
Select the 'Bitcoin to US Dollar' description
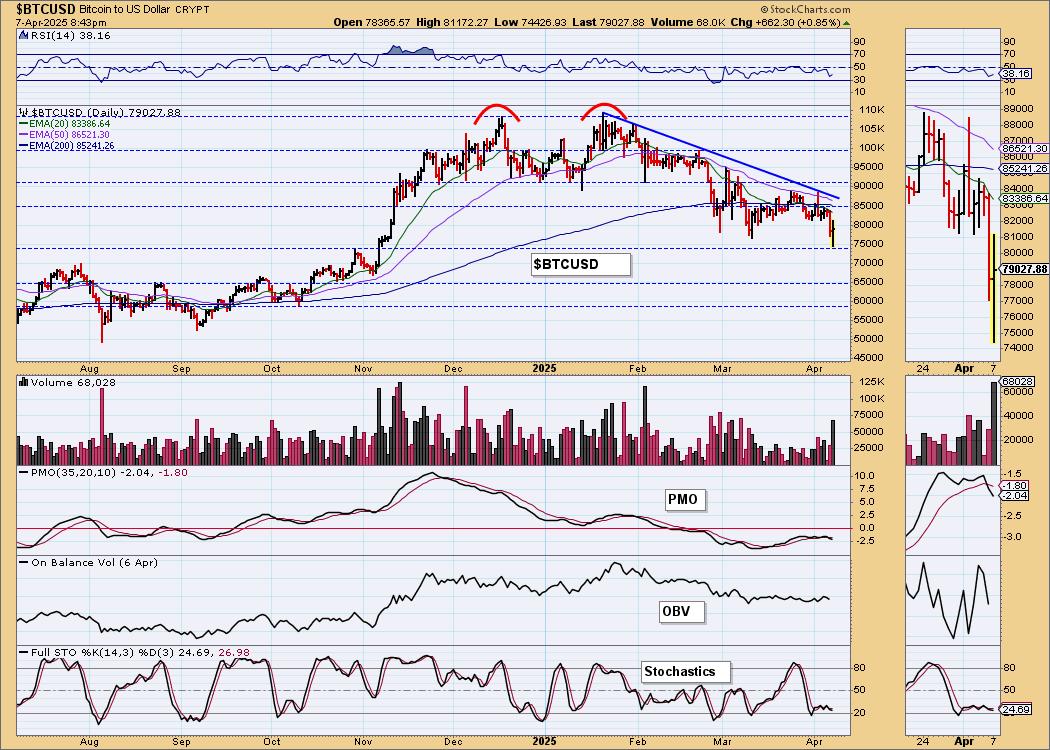point(125,9)
